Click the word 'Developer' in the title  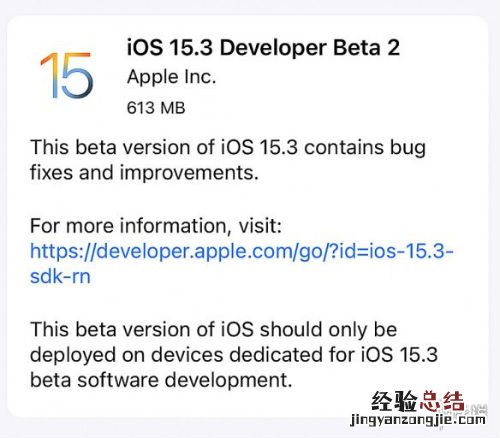[x=273, y=48]
